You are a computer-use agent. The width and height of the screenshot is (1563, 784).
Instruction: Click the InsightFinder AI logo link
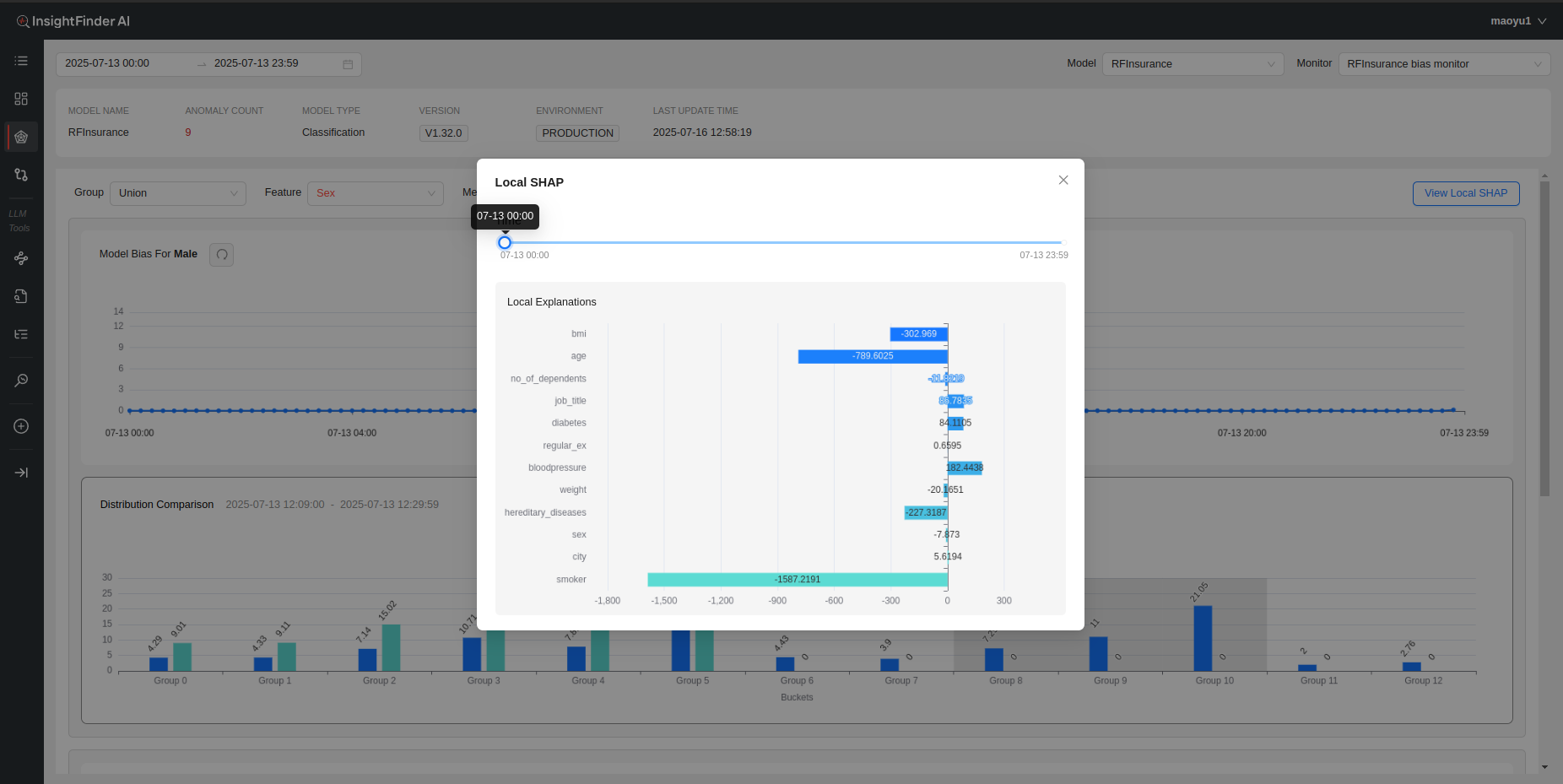pyautogui.click(x=73, y=21)
